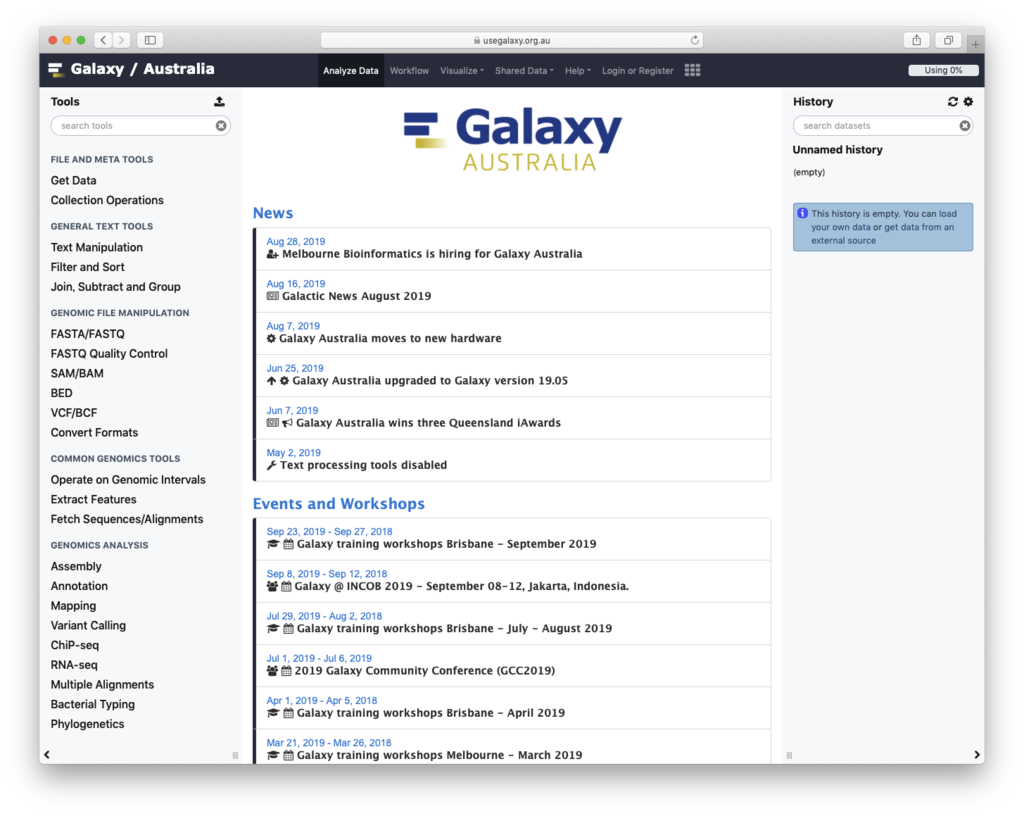Clear the search tools field with X icon

[221, 125]
